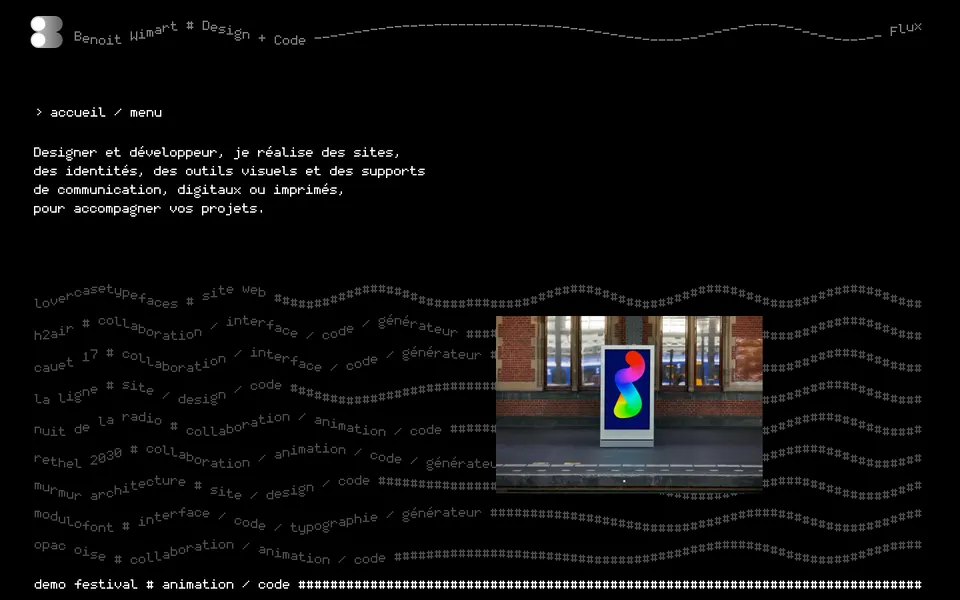960x600 pixels.
Task: Click the intro paragraph about Designer et développeur
Action: [229, 180]
